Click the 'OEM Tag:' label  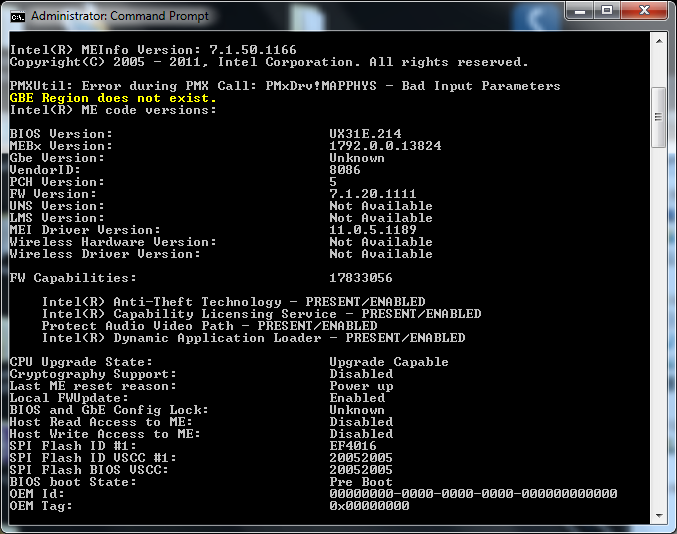41,506
